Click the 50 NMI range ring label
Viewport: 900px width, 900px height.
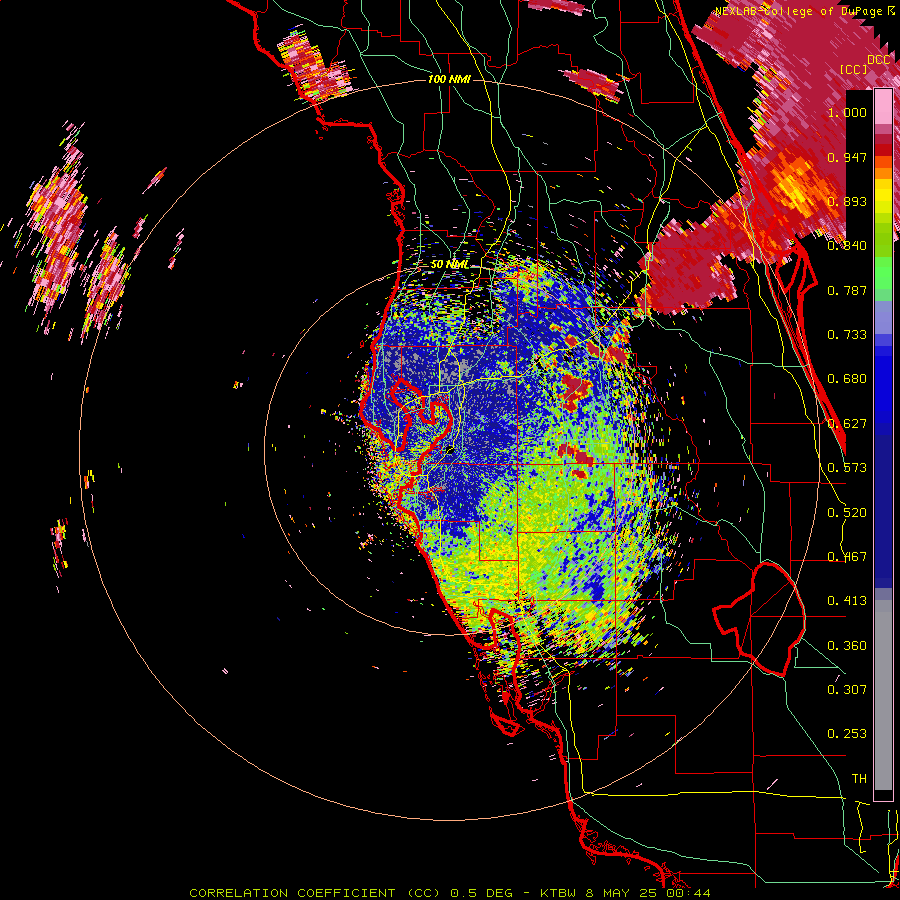(x=449, y=265)
